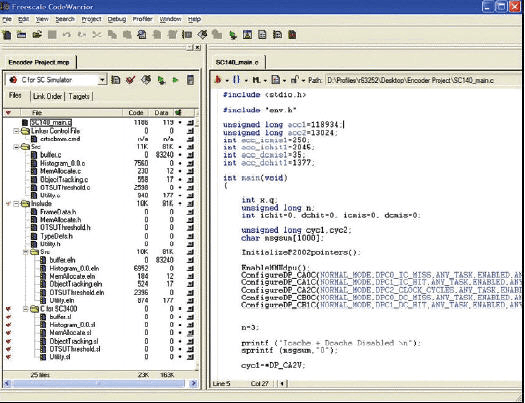Select the Encoder Project.mcp tab

[39, 62]
